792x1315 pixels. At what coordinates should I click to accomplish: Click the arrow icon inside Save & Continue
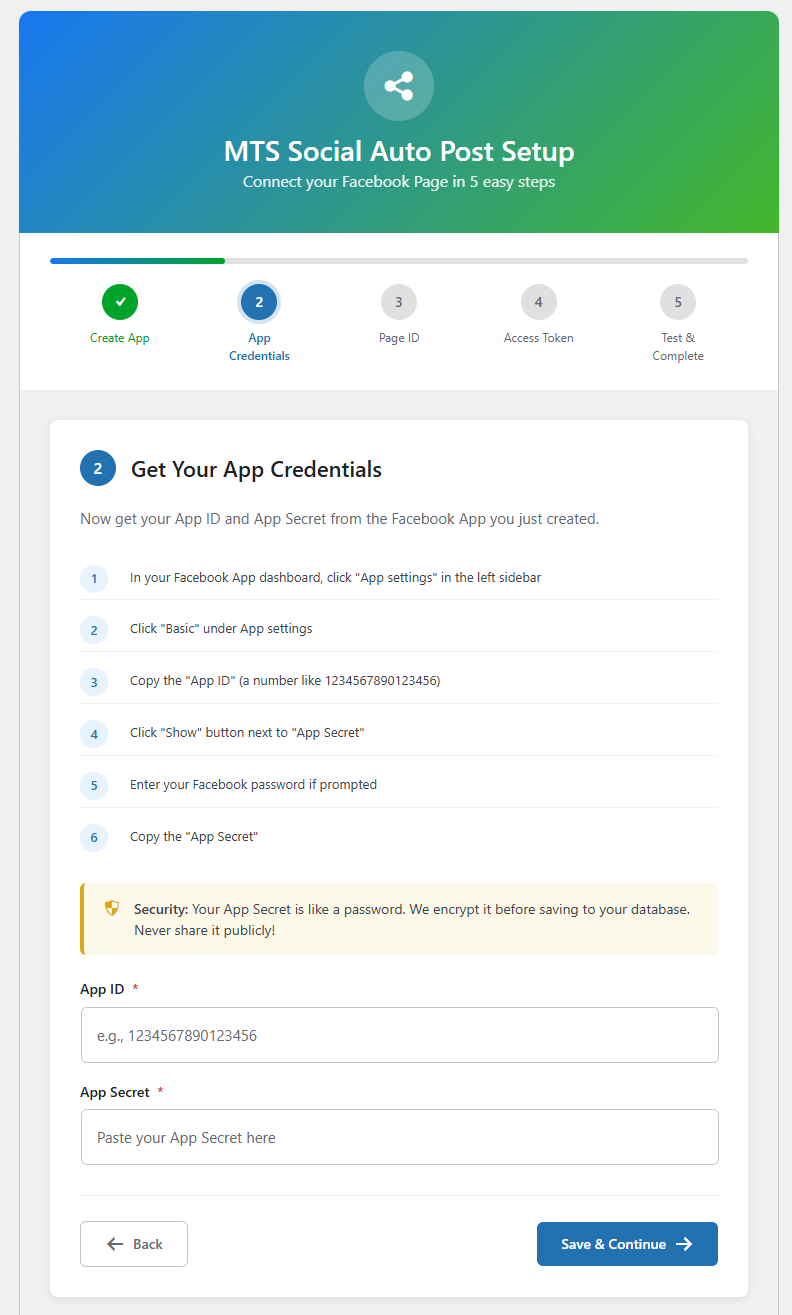click(x=685, y=1243)
